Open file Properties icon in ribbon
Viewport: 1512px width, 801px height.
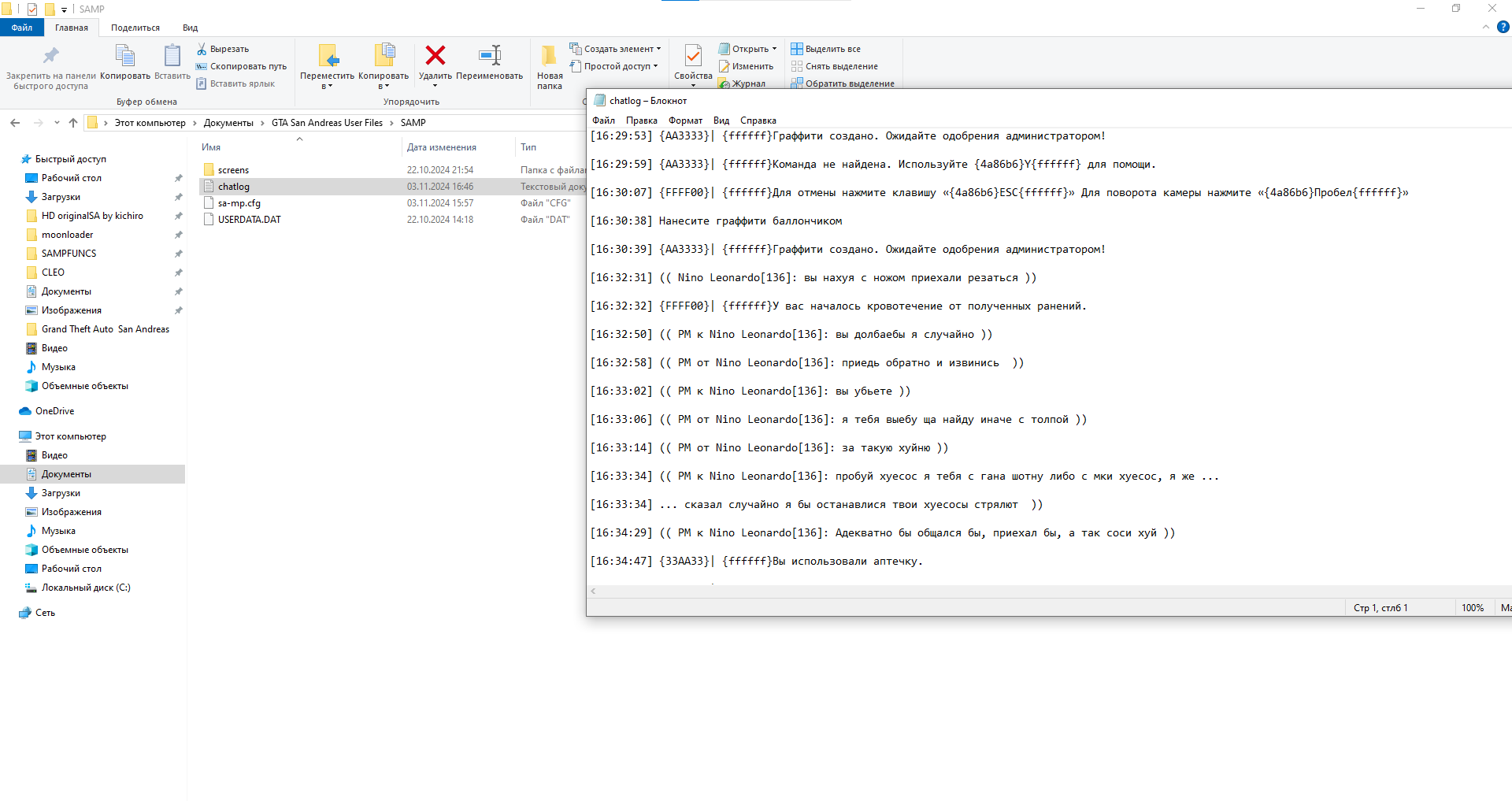click(693, 56)
